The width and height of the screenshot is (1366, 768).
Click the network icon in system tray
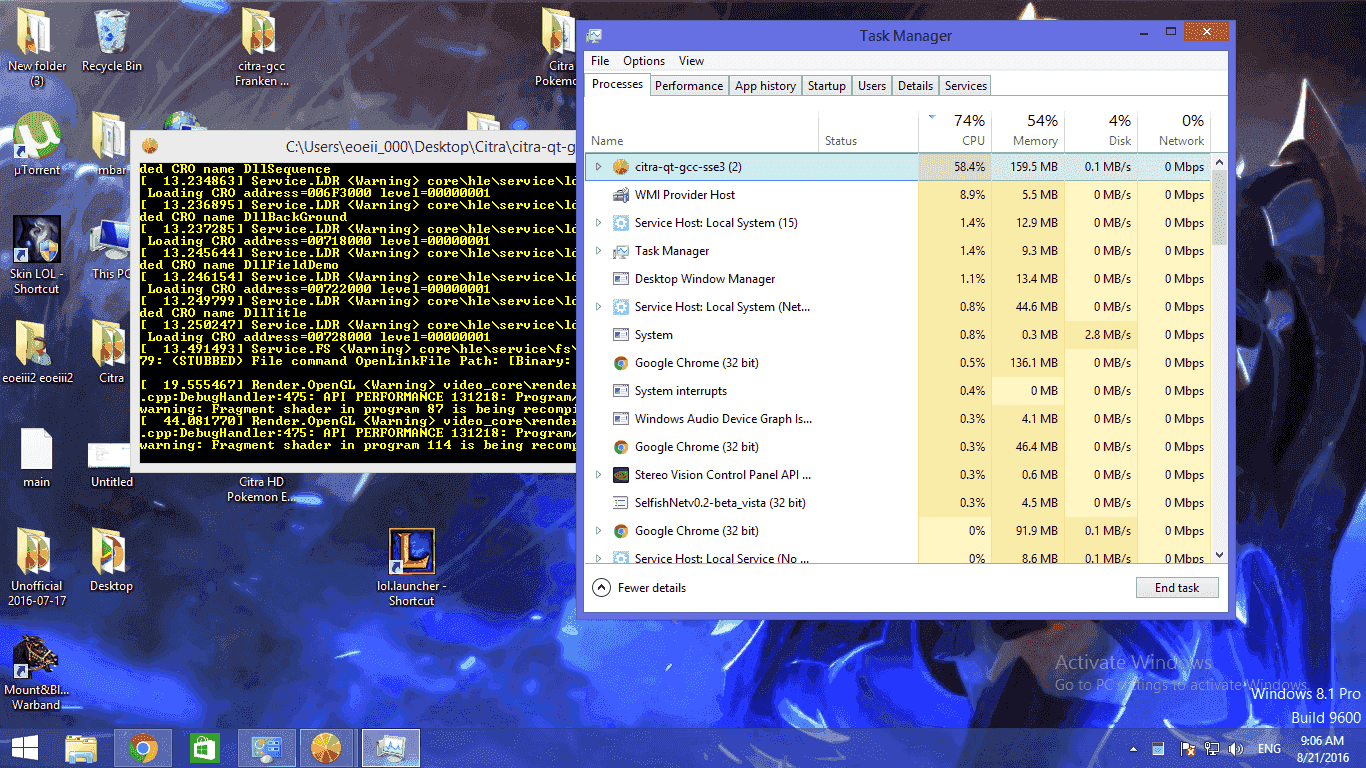[1211, 749]
